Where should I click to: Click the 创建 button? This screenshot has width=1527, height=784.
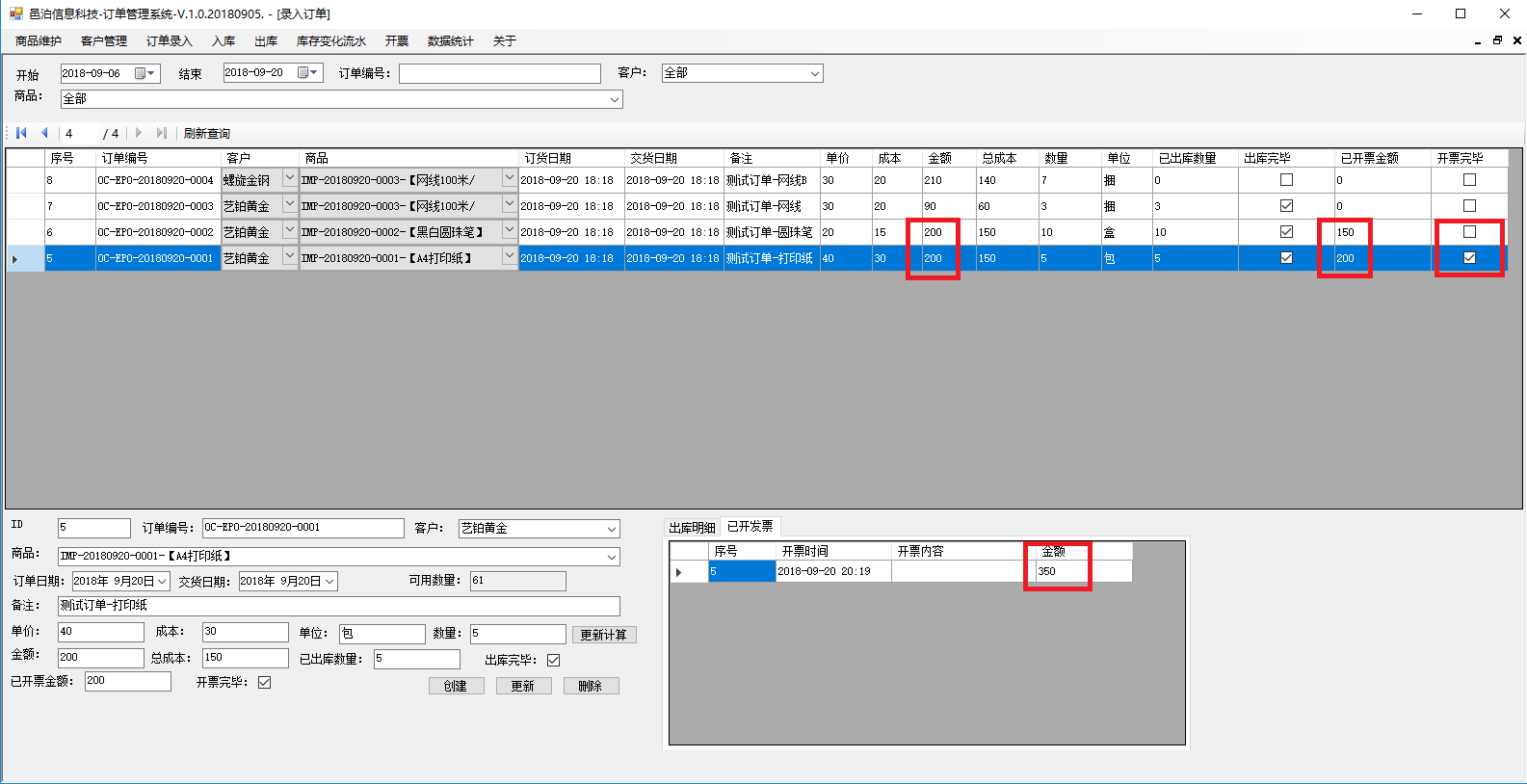pos(456,686)
